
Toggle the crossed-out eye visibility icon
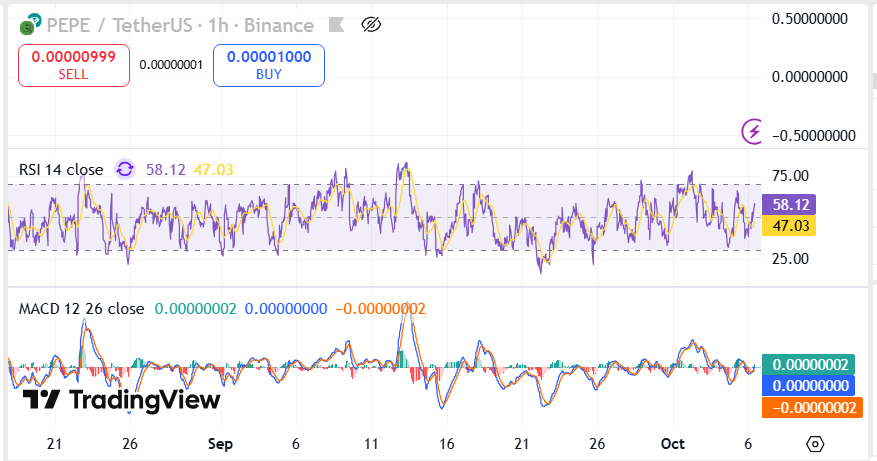pos(371,25)
